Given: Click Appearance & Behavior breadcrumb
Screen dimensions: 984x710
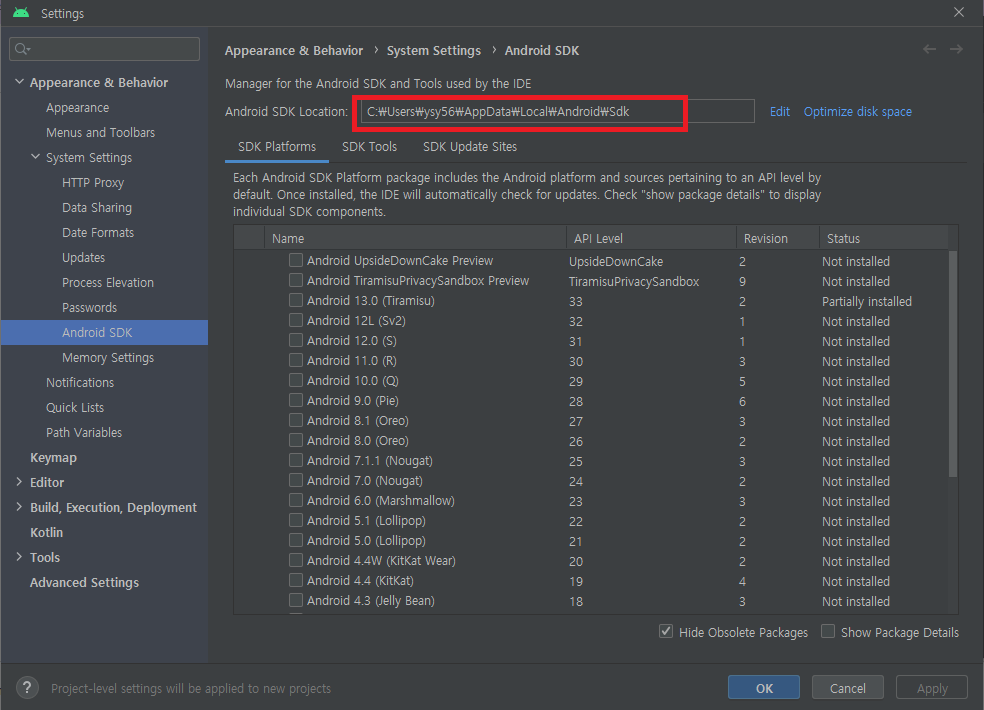Looking at the screenshot, I should [294, 51].
